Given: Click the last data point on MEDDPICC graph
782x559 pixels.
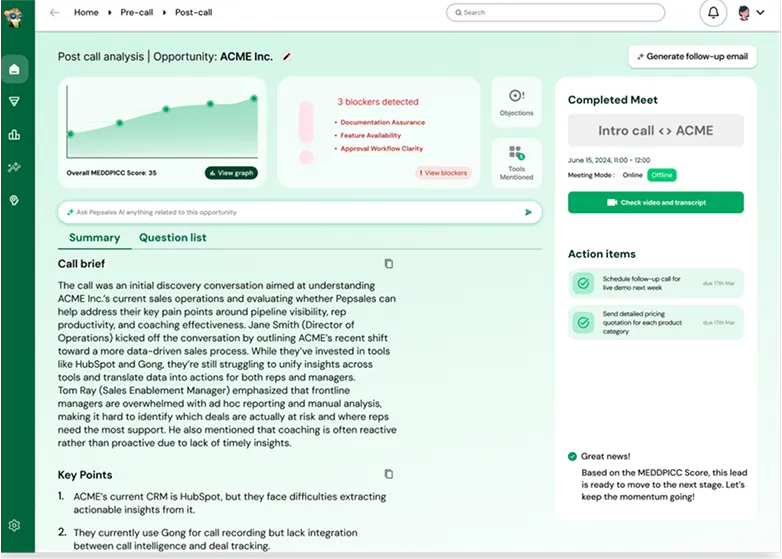Looking at the screenshot, I should click(254, 98).
